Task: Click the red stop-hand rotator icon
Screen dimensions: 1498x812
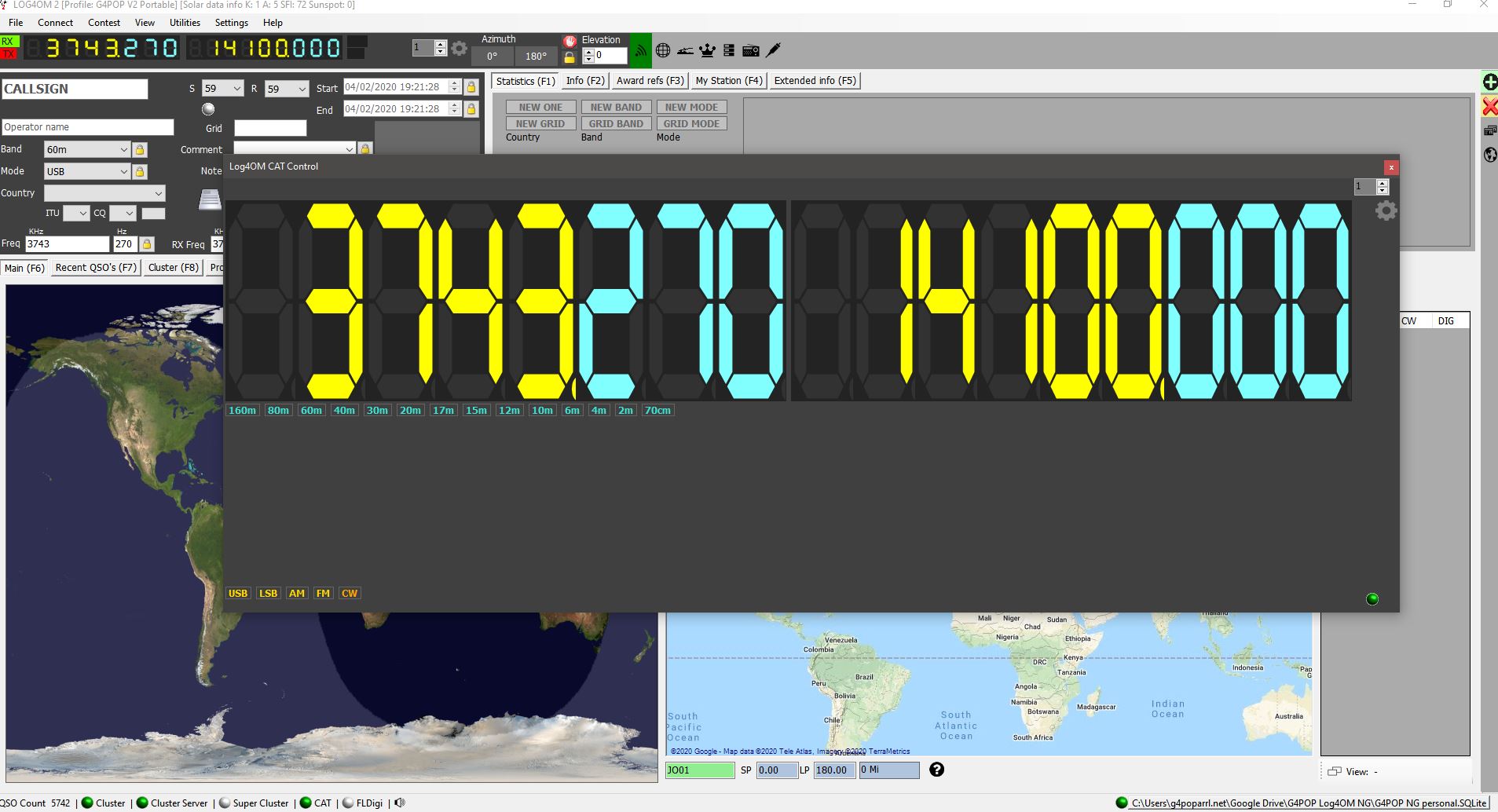Action: tap(570, 41)
